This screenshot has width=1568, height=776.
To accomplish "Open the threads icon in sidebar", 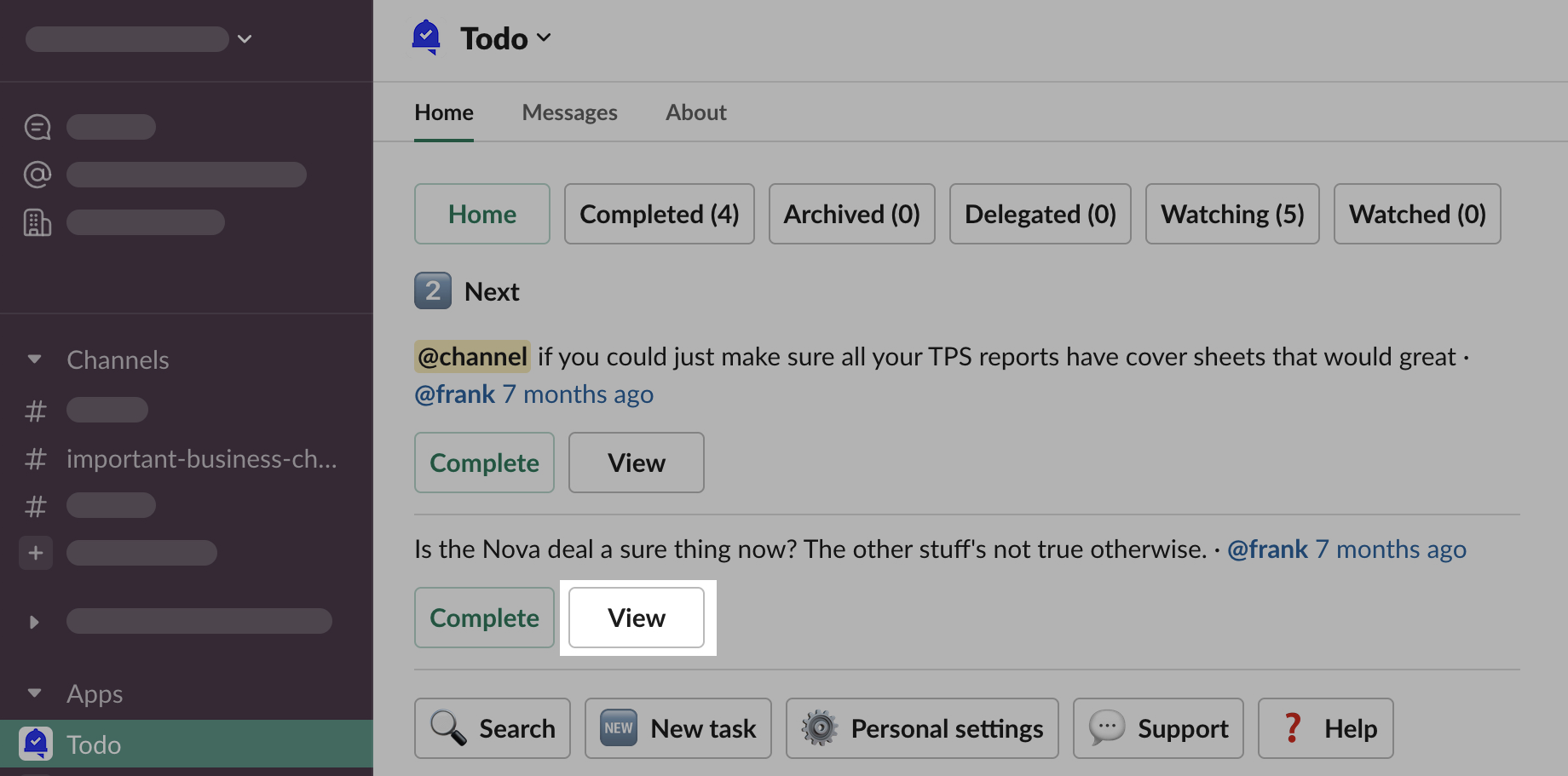I will (x=37, y=127).
